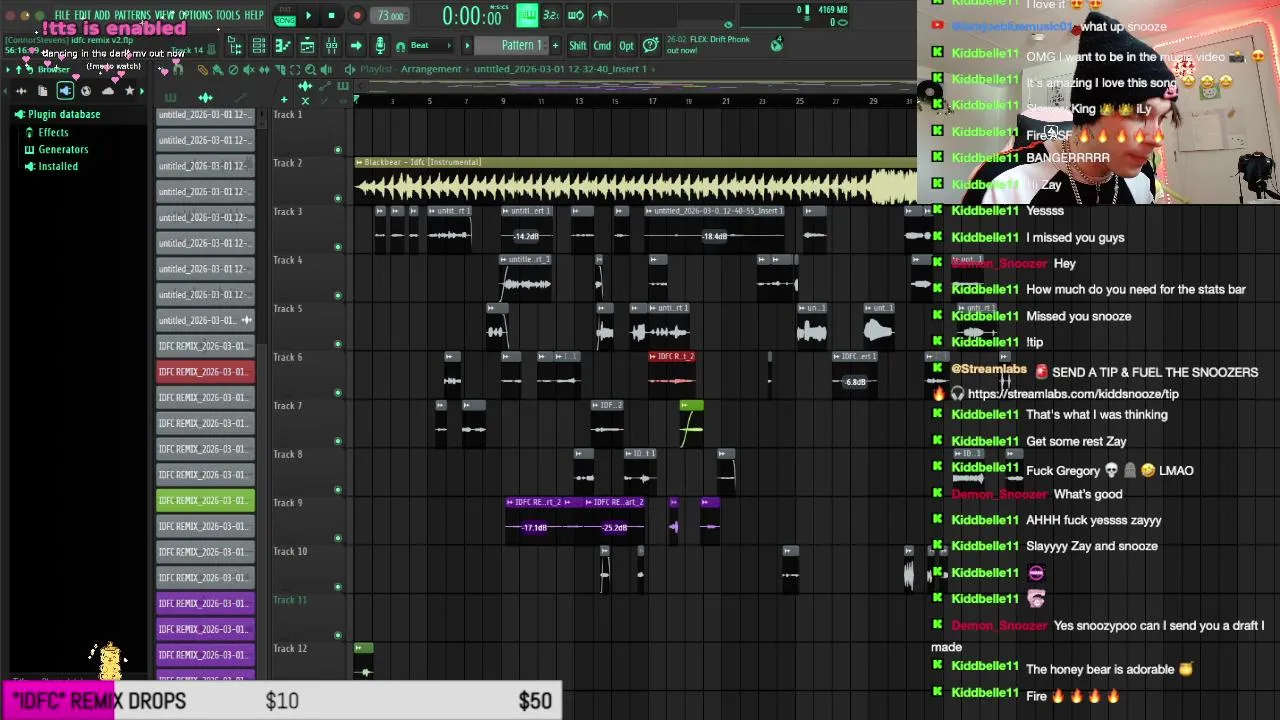
Task: Mute Track 9 via its green dot
Action: [338, 538]
